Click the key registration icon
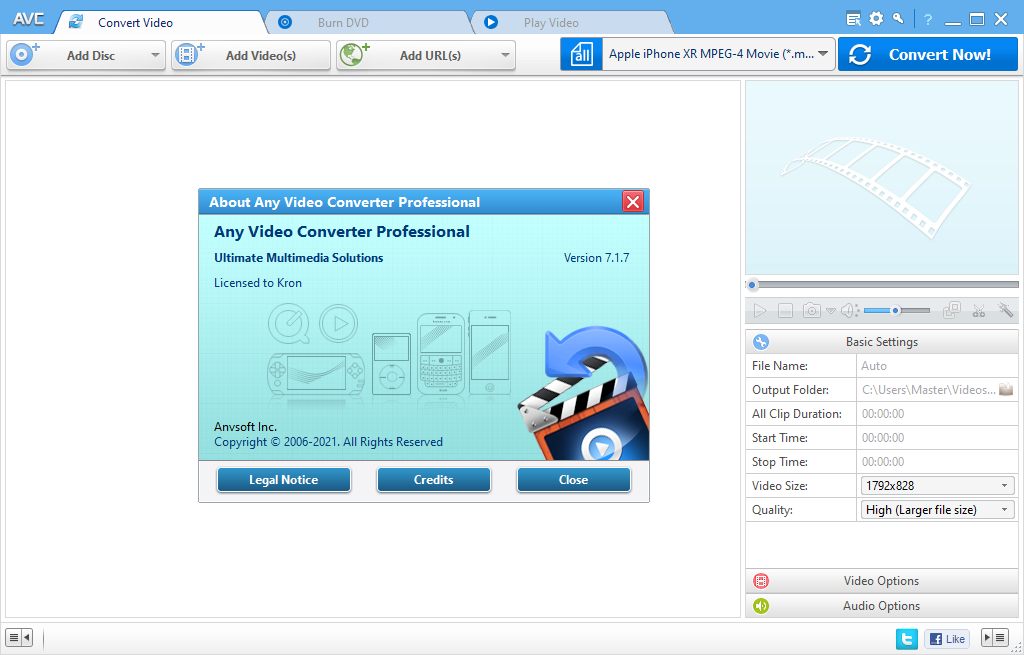Viewport: 1024px width, 655px height. tap(899, 19)
